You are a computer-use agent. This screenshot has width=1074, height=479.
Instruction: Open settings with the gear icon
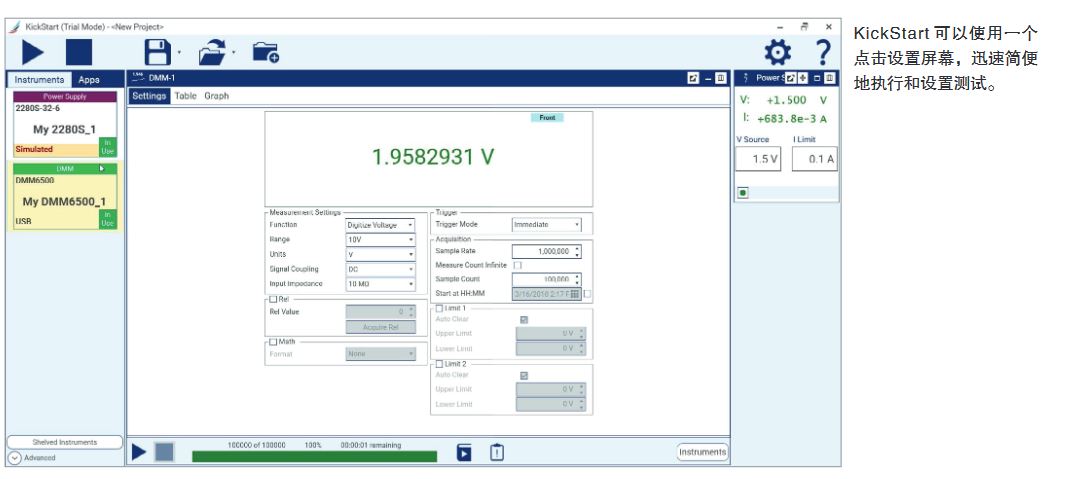click(778, 52)
